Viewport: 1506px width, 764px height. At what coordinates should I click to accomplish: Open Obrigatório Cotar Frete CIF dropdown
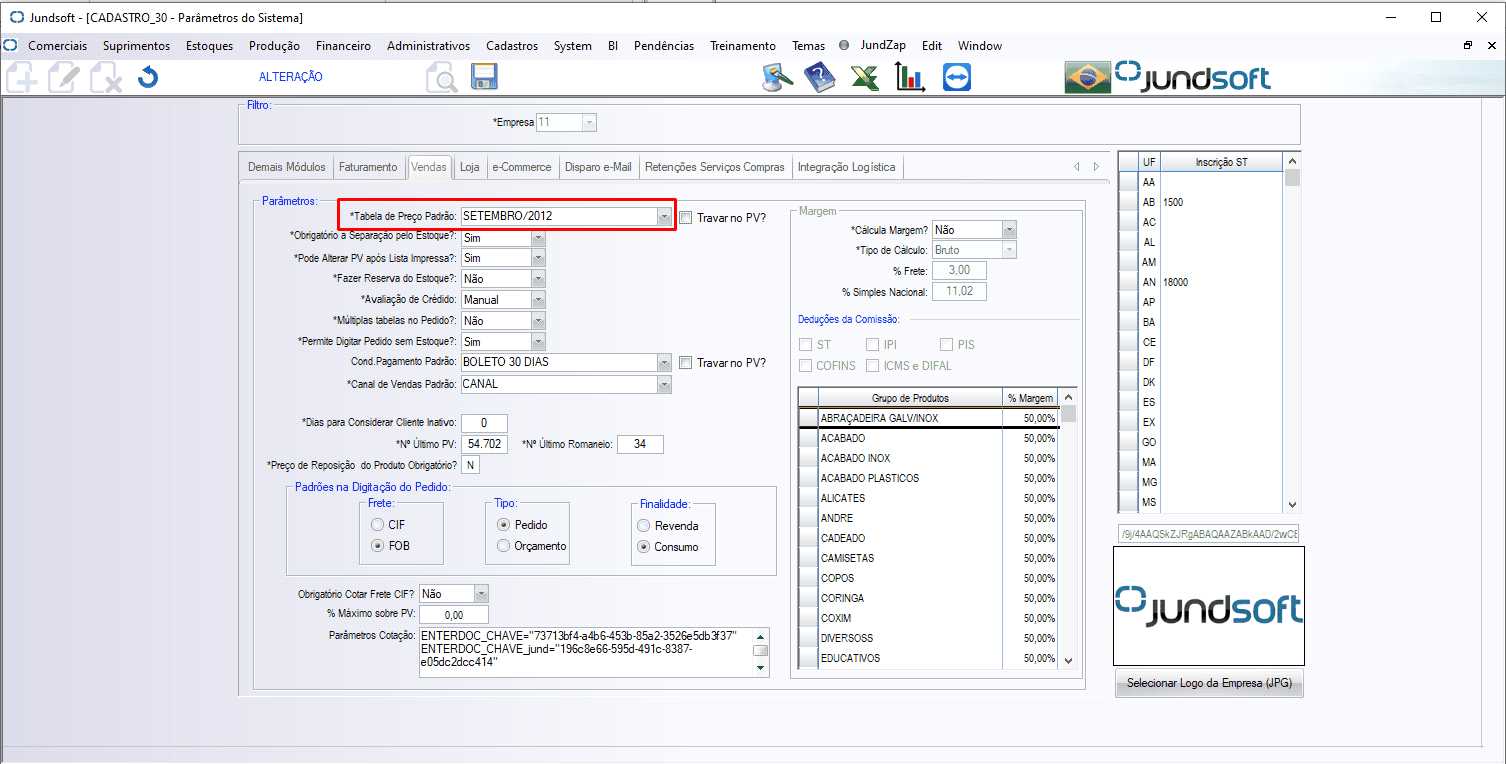[x=482, y=594]
